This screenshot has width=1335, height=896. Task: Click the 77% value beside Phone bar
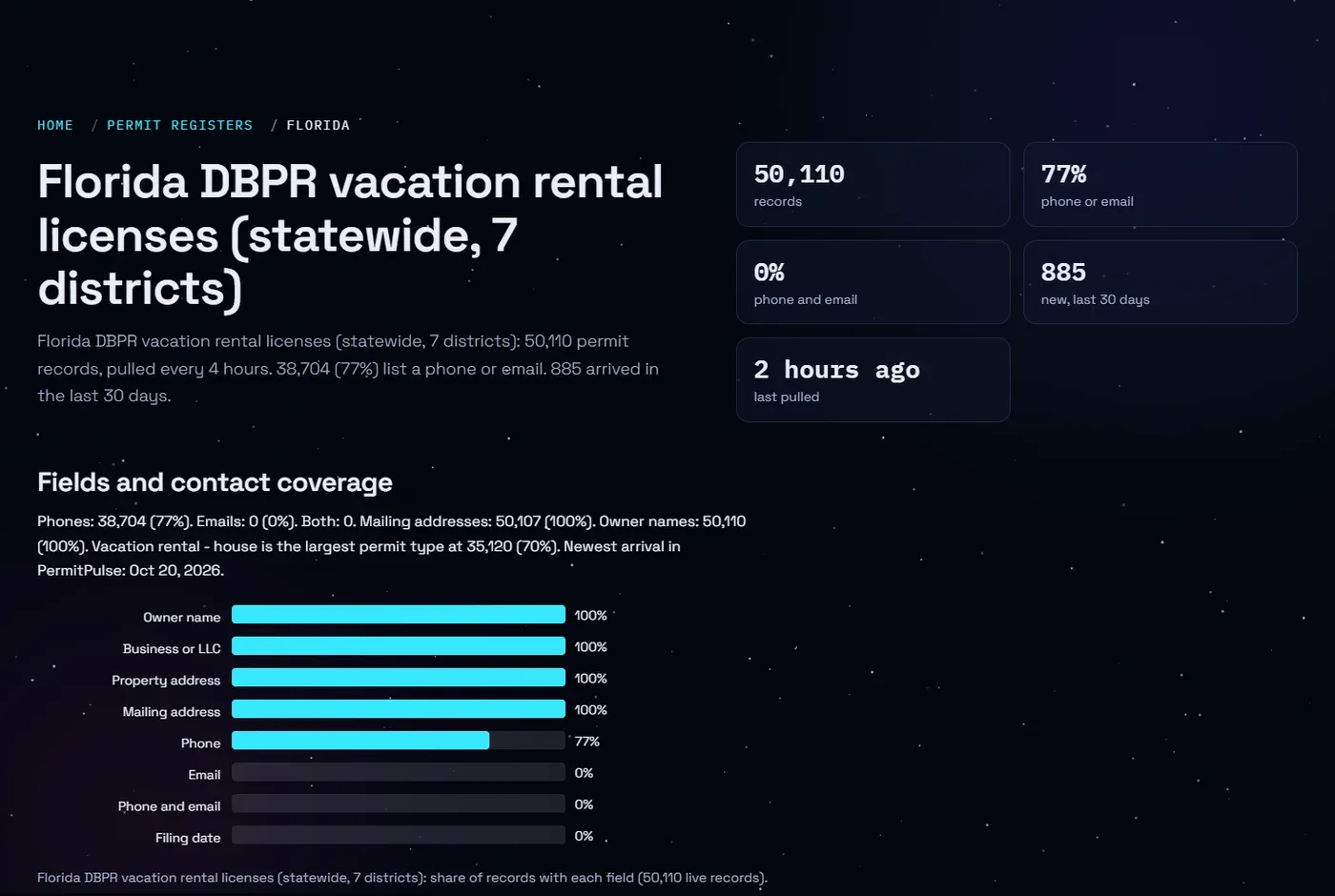point(587,741)
